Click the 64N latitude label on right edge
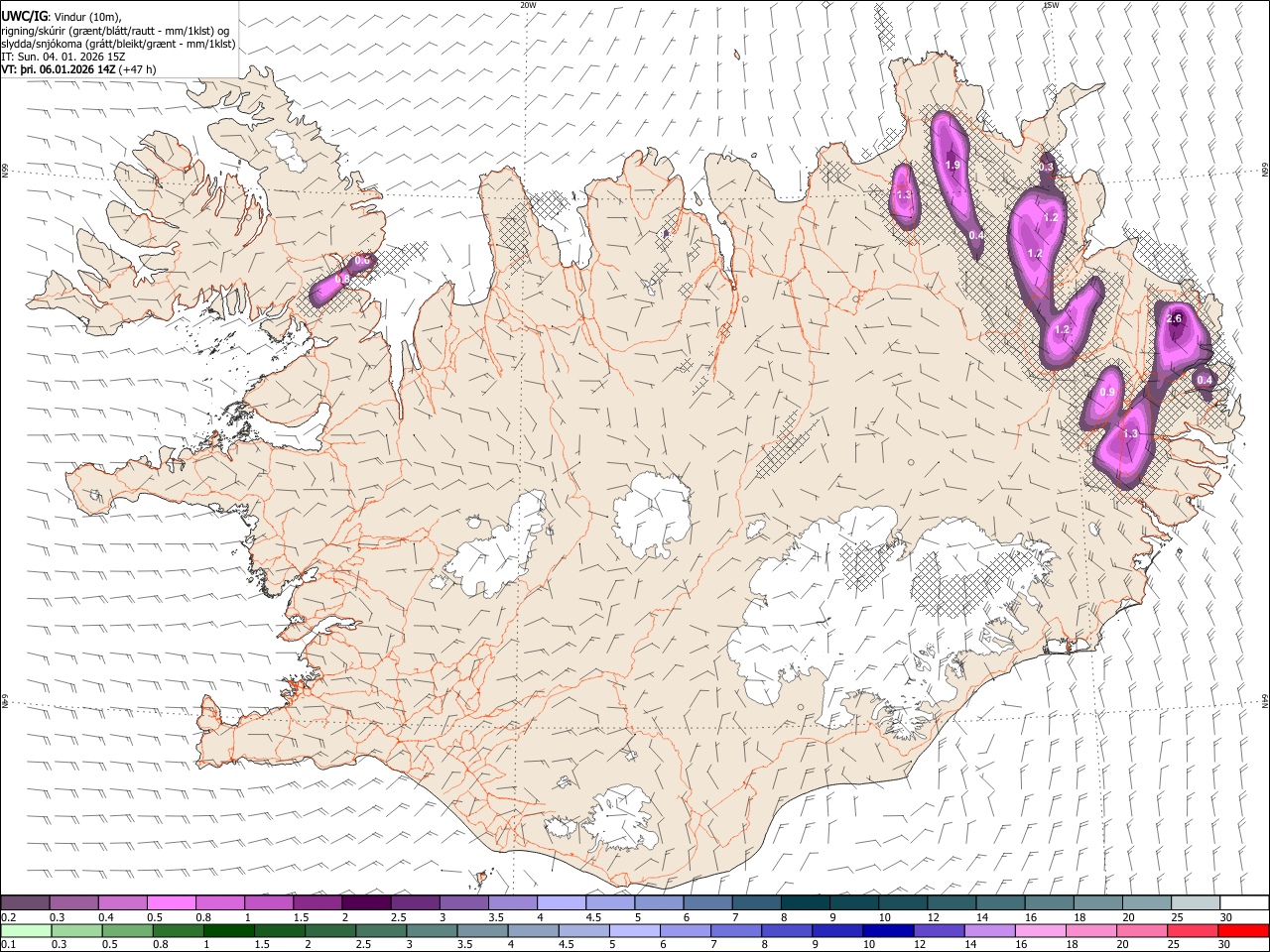Screen dimensions: 1270x952 point(1265,700)
